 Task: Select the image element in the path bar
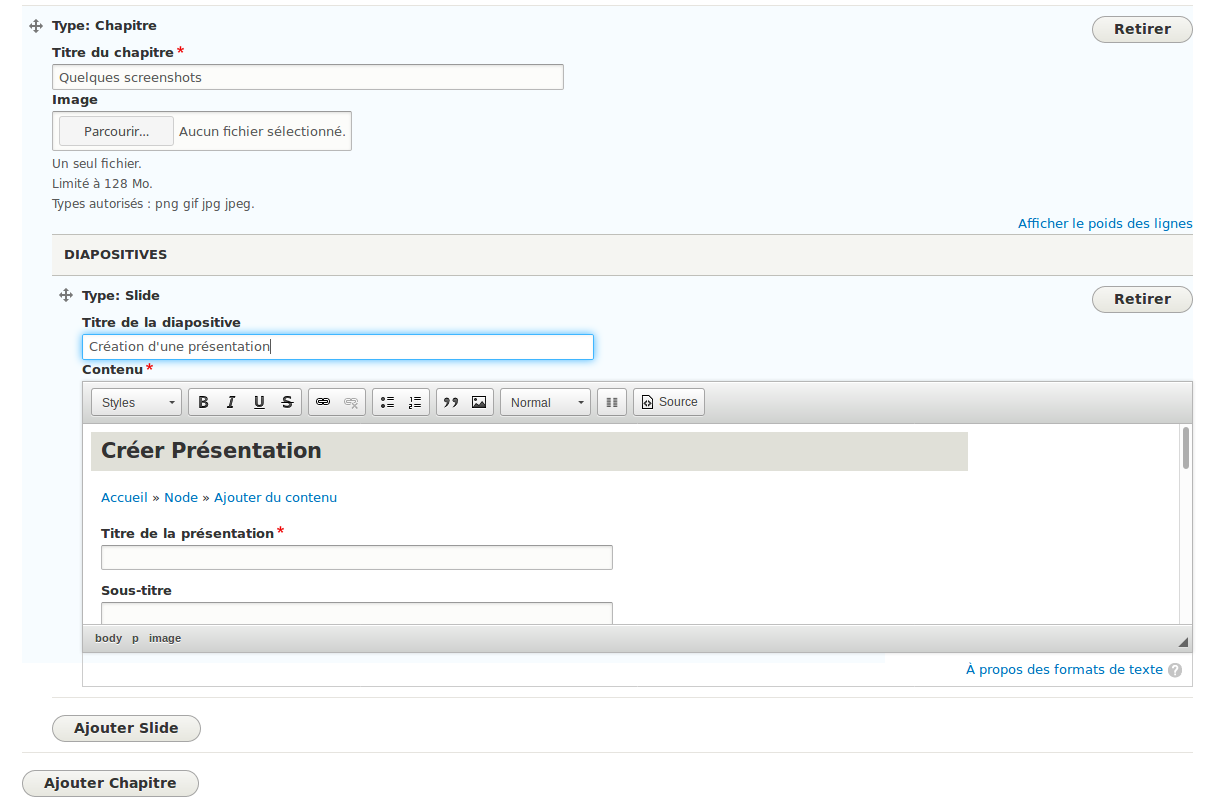tap(165, 638)
